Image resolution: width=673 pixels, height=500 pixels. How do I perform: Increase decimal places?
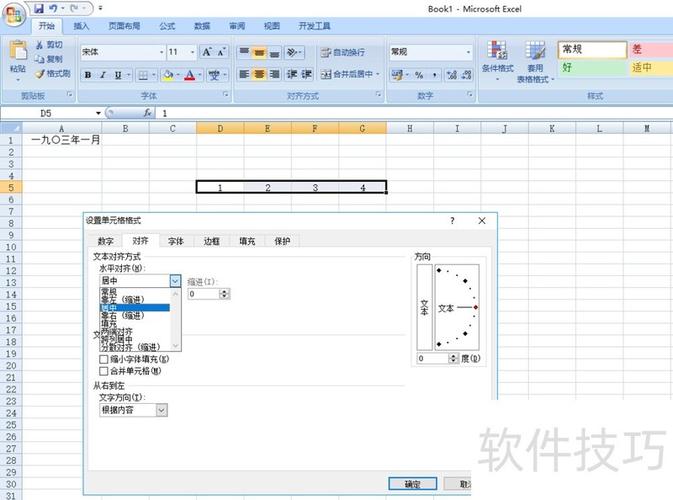pyautogui.click(x=452, y=75)
